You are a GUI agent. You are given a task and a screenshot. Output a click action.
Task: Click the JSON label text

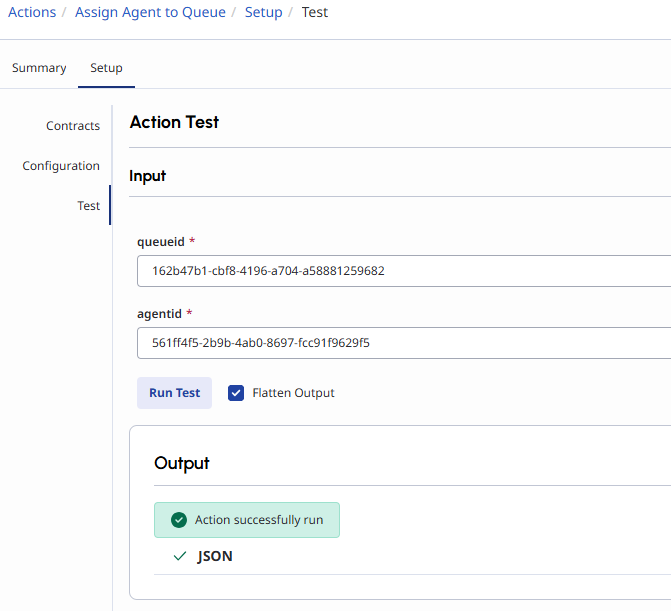[x=215, y=556]
